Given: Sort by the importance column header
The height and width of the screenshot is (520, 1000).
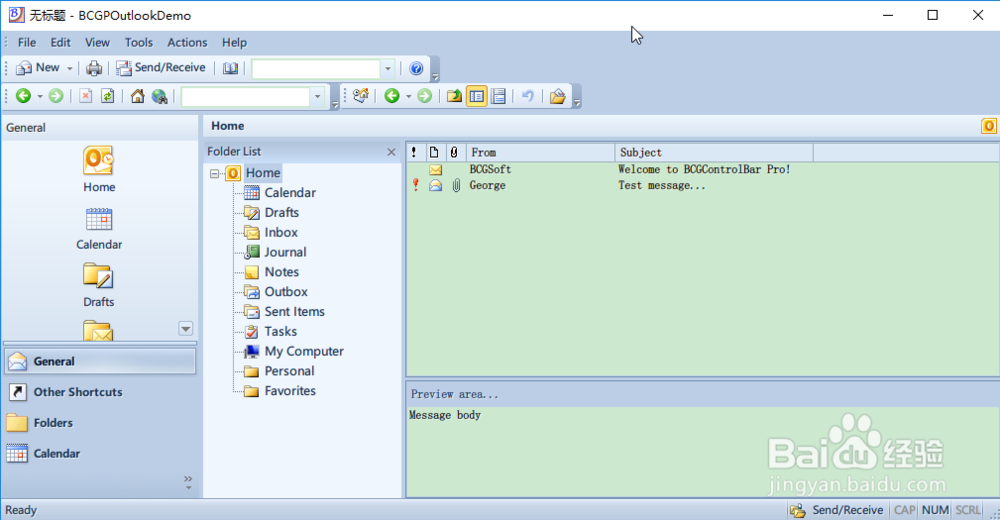Looking at the screenshot, I should click(414, 152).
